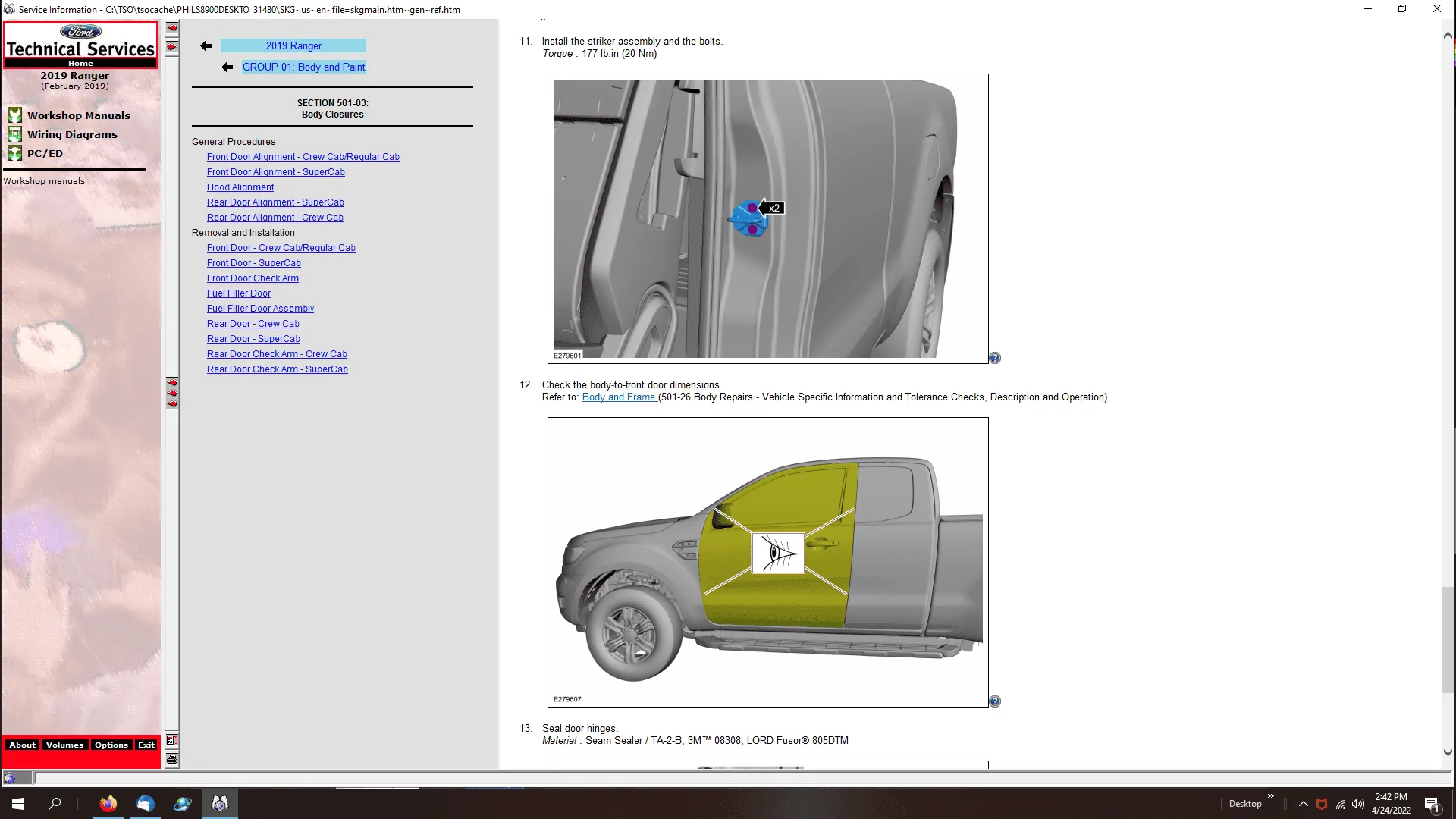This screenshot has height=819, width=1456.
Task: Go back to 2019 Ranger
Action: click(293, 46)
